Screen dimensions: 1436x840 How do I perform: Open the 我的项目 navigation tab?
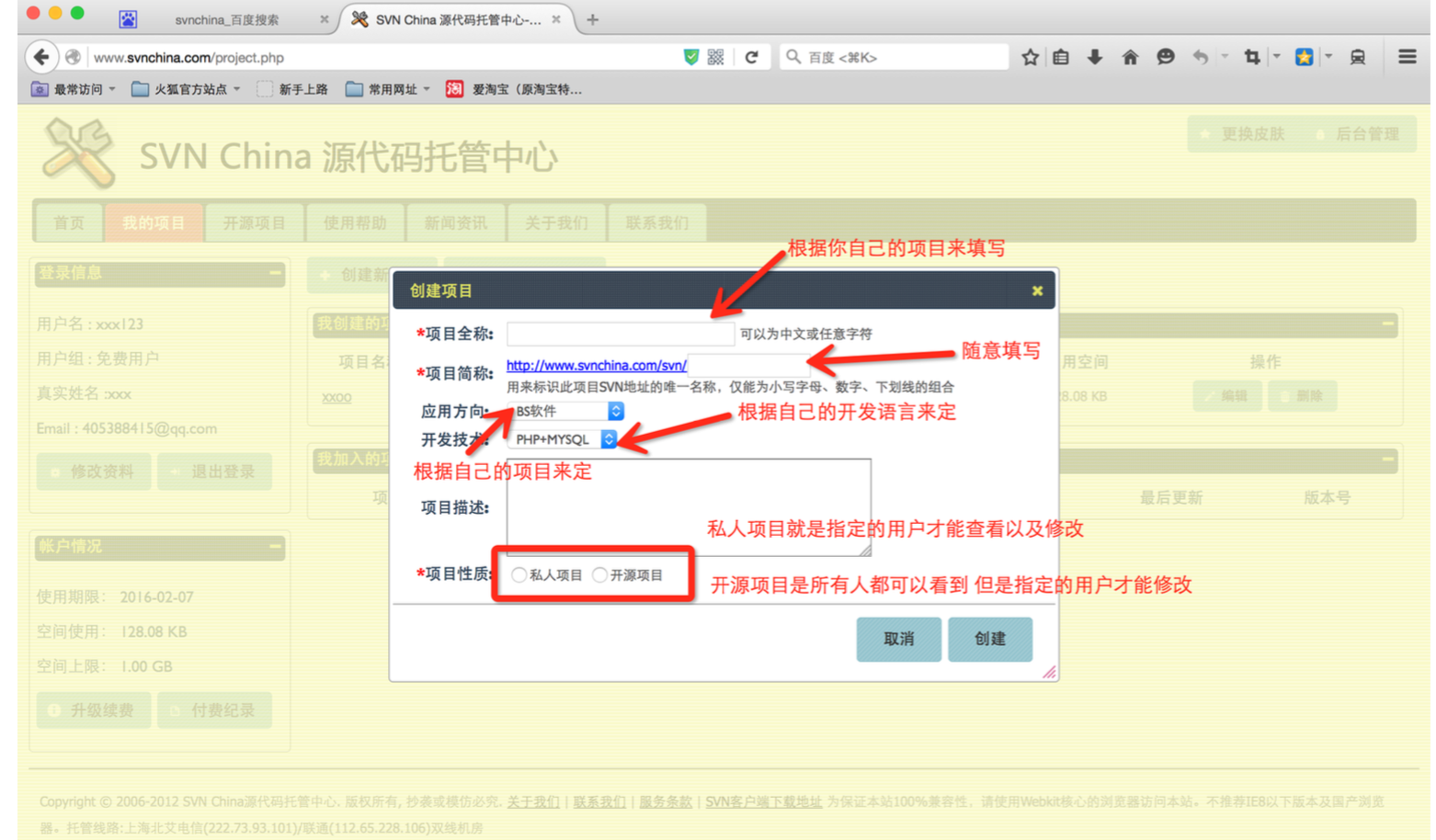154,222
